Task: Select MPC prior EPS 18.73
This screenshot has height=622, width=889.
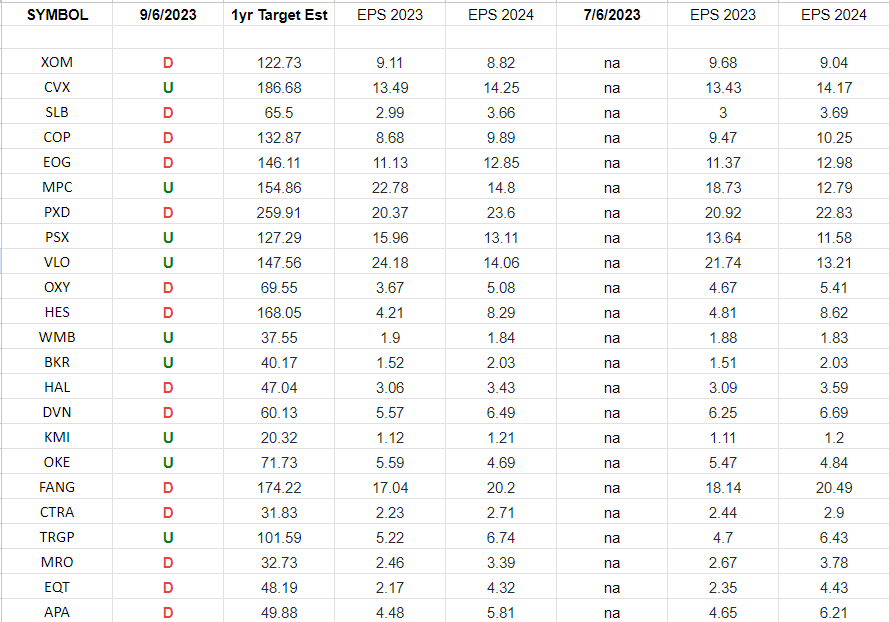Action: coord(723,187)
